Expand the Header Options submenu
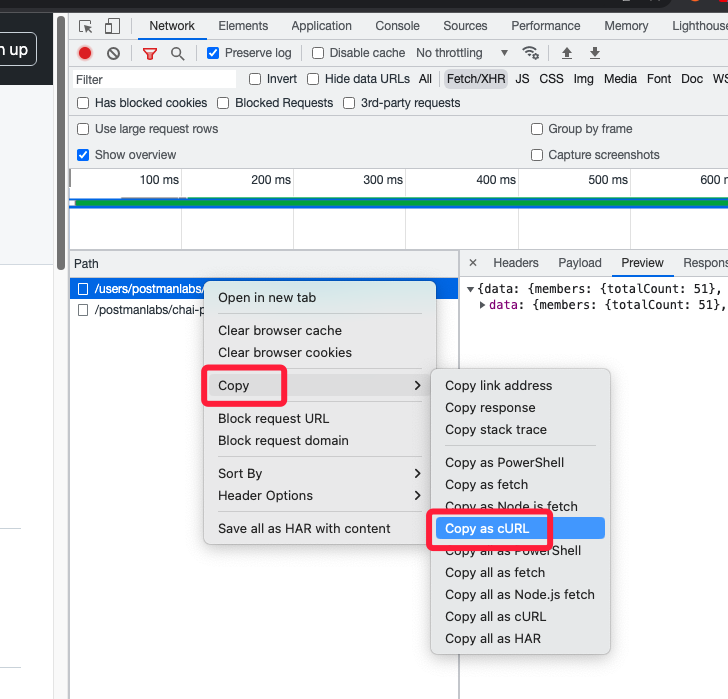 click(x=319, y=495)
